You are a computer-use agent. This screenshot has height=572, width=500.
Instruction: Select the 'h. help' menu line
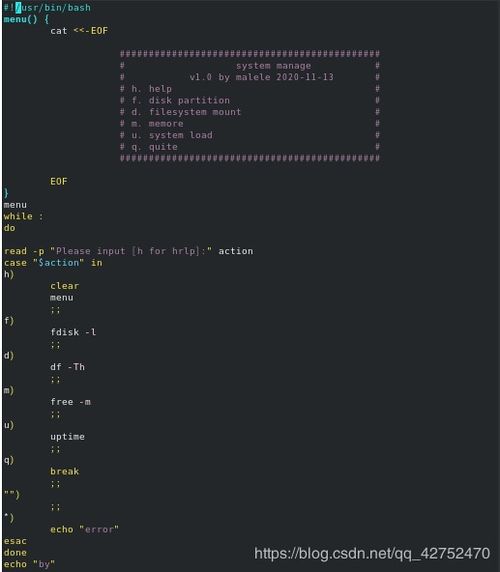click(x=151, y=89)
